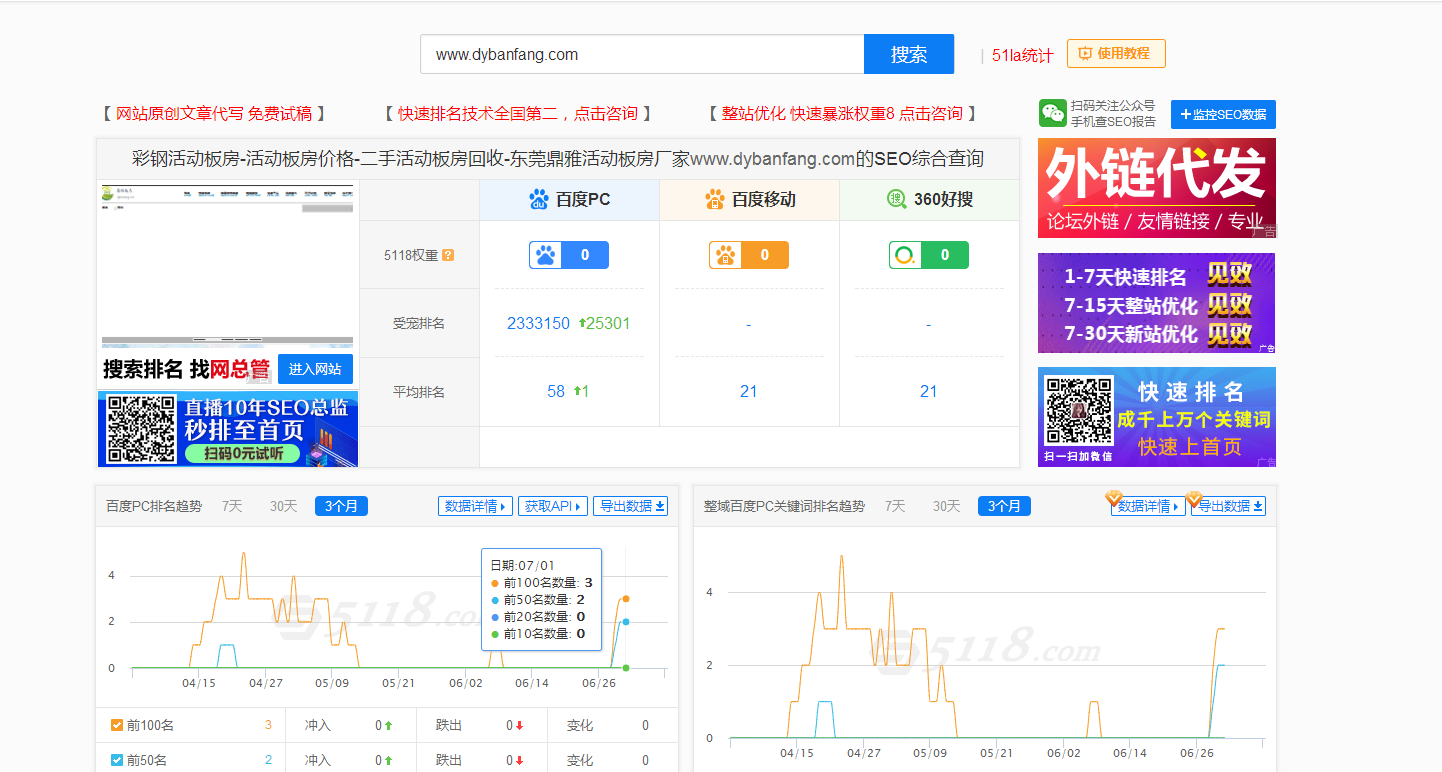Viewport: 1442px width, 772px height.
Task: Click the shield icon in 使用教程 button
Action: [1084, 54]
